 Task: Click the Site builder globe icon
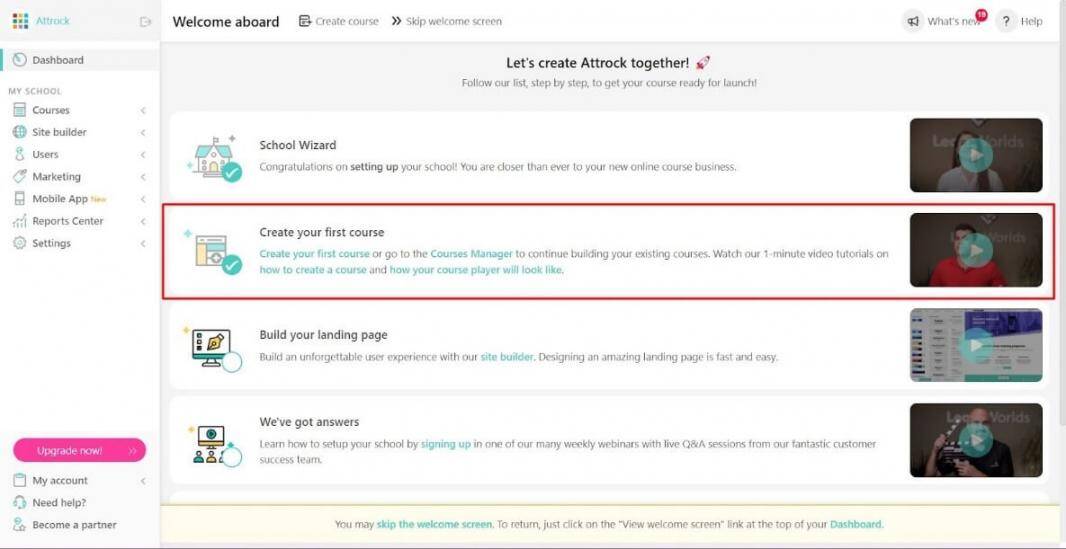coord(20,132)
